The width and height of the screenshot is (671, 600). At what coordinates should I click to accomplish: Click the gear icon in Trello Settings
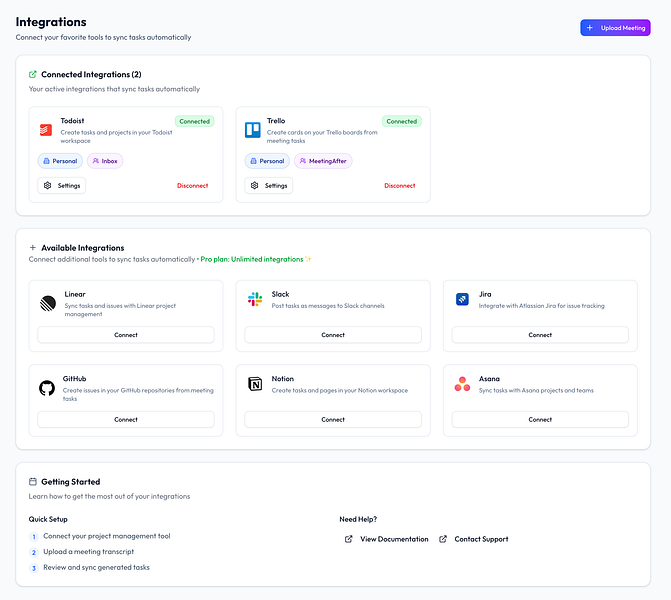(x=255, y=185)
